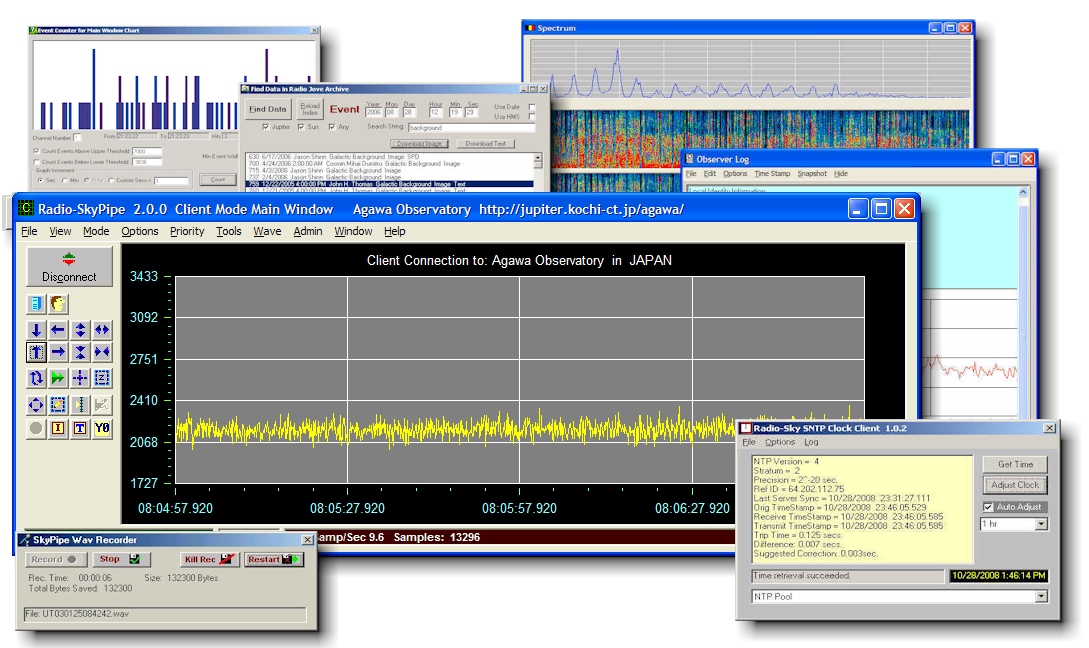The height and width of the screenshot is (648, 1089).
Task: Click the green fast-forward arrows icon
Action: point(58,378)
